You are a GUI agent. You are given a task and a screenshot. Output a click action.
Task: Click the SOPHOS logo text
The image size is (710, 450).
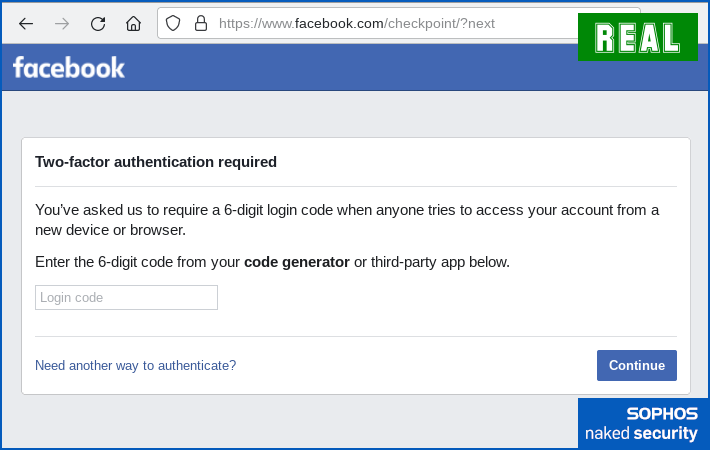click(661, 414)
